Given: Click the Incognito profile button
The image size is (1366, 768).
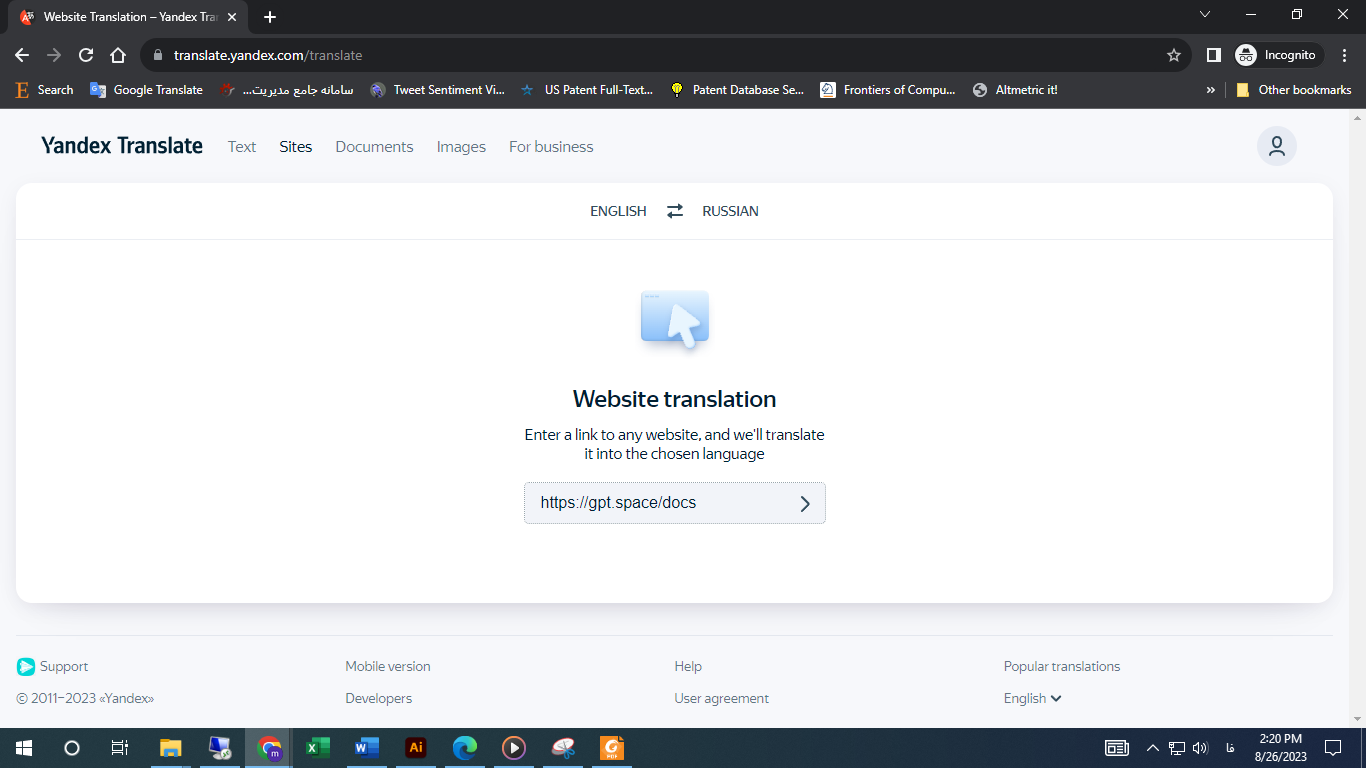Looking at the screenshot, I should [1279, 55].
